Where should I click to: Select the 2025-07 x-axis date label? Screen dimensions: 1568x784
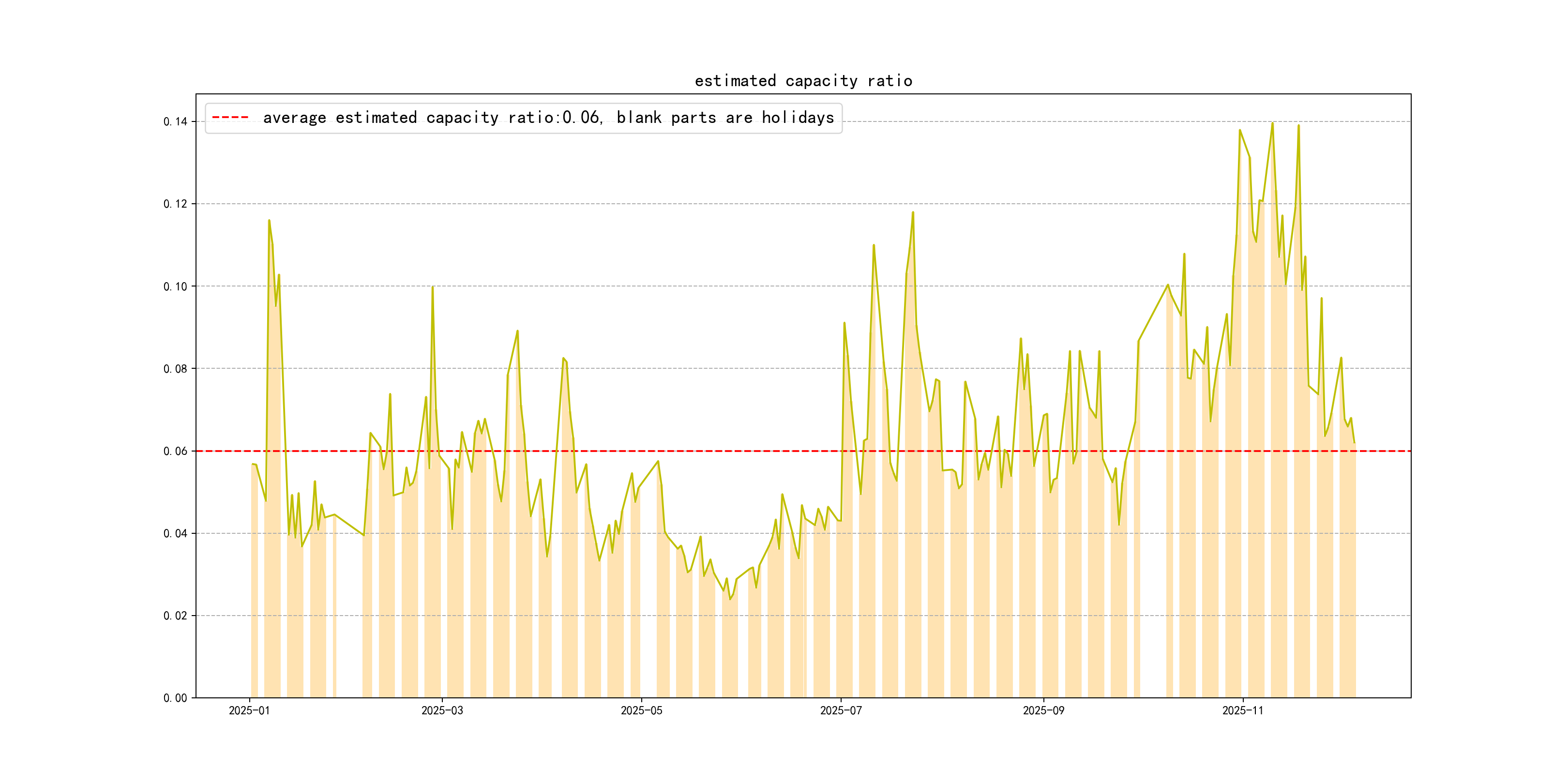(x=841, y=711)
